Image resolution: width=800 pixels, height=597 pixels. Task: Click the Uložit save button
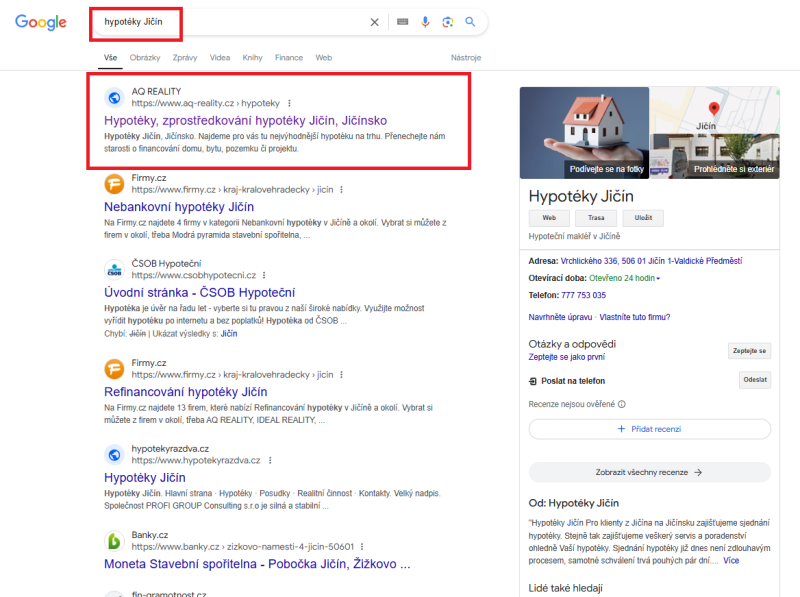tap(643, 218)
